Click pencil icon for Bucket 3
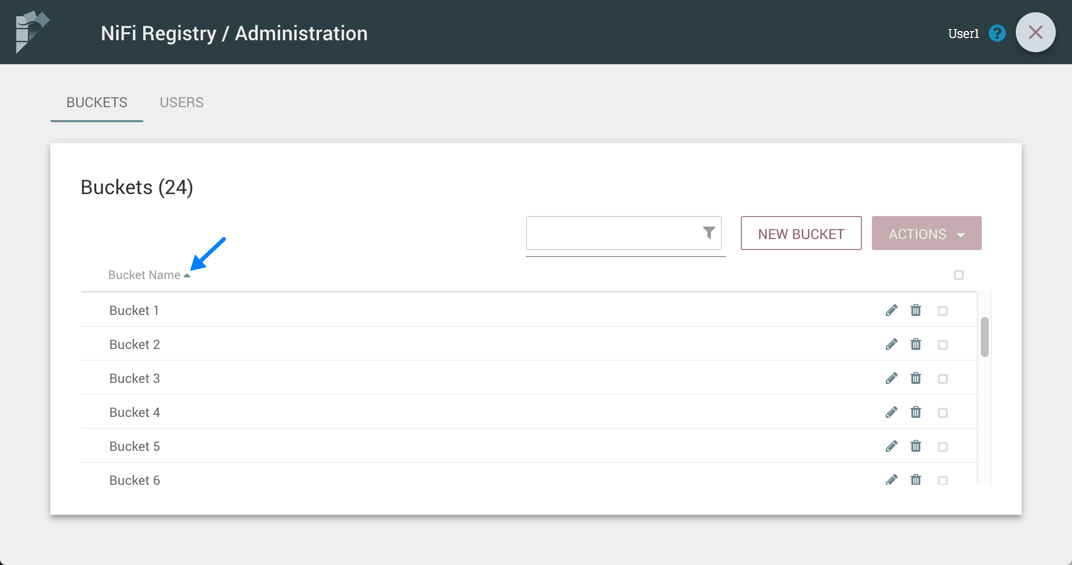 pyautogui.click(x=891, y=379)
